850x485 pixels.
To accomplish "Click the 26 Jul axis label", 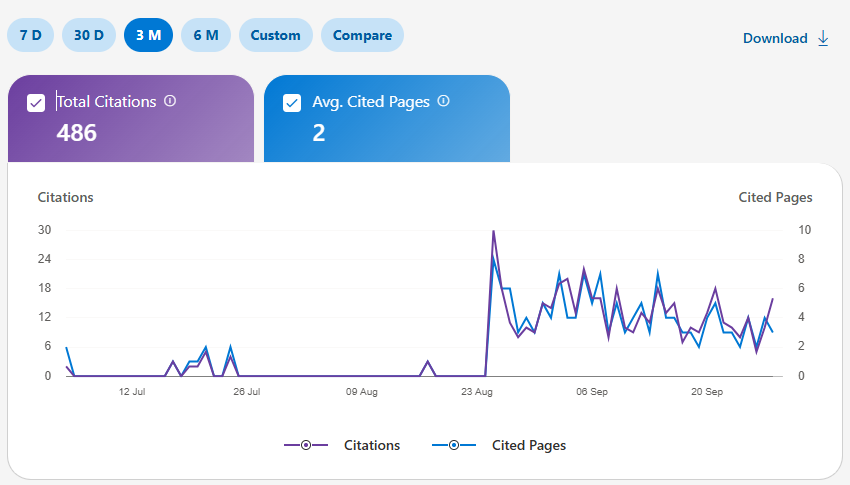I will tap(247, 392).
